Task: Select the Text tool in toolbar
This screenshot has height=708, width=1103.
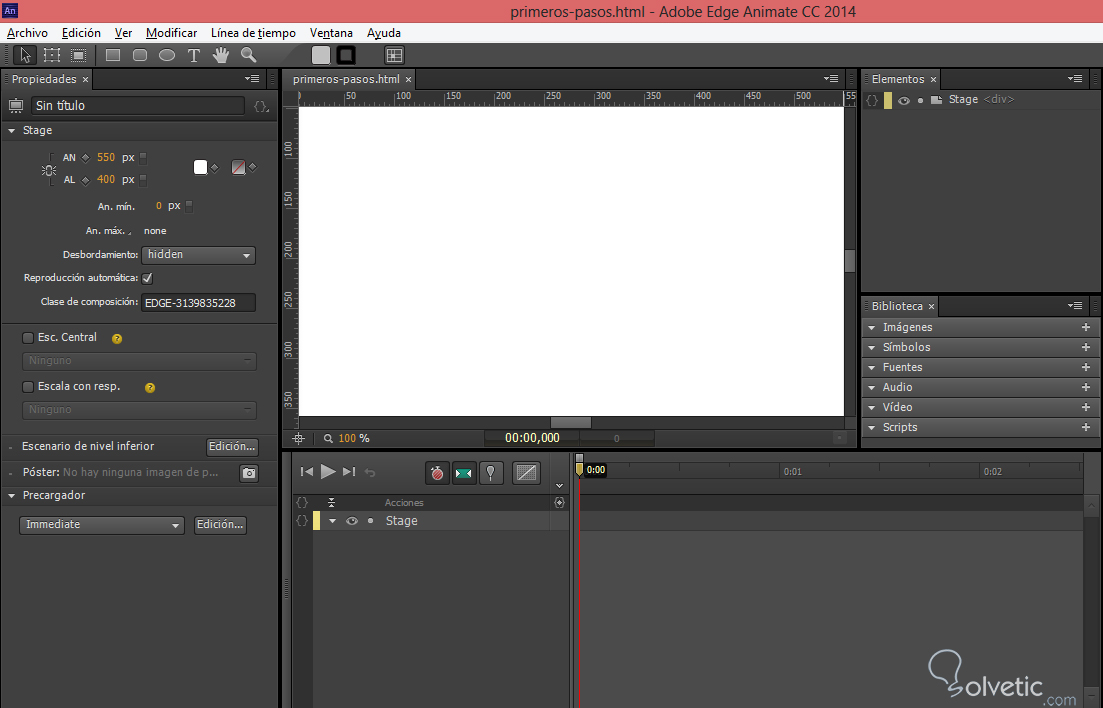Action: (x=194, y=56)
